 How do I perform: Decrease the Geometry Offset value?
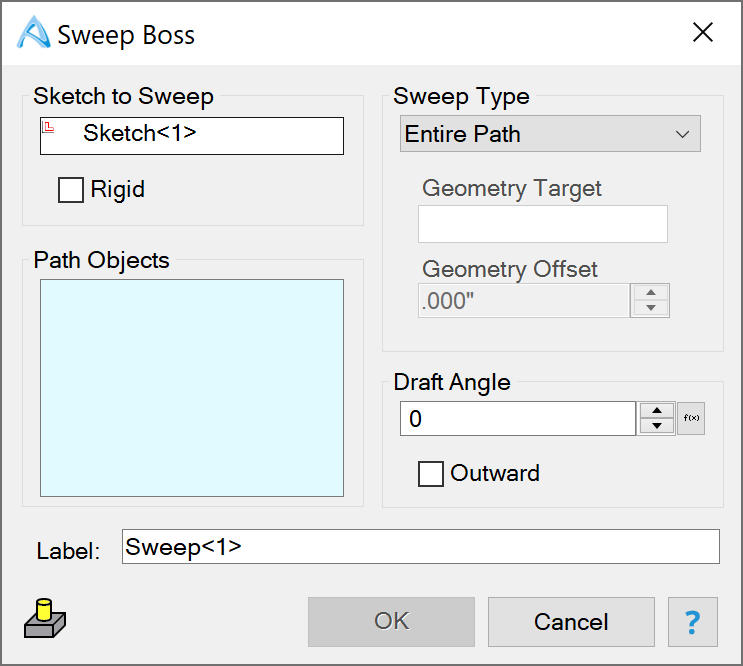[651, 308]
